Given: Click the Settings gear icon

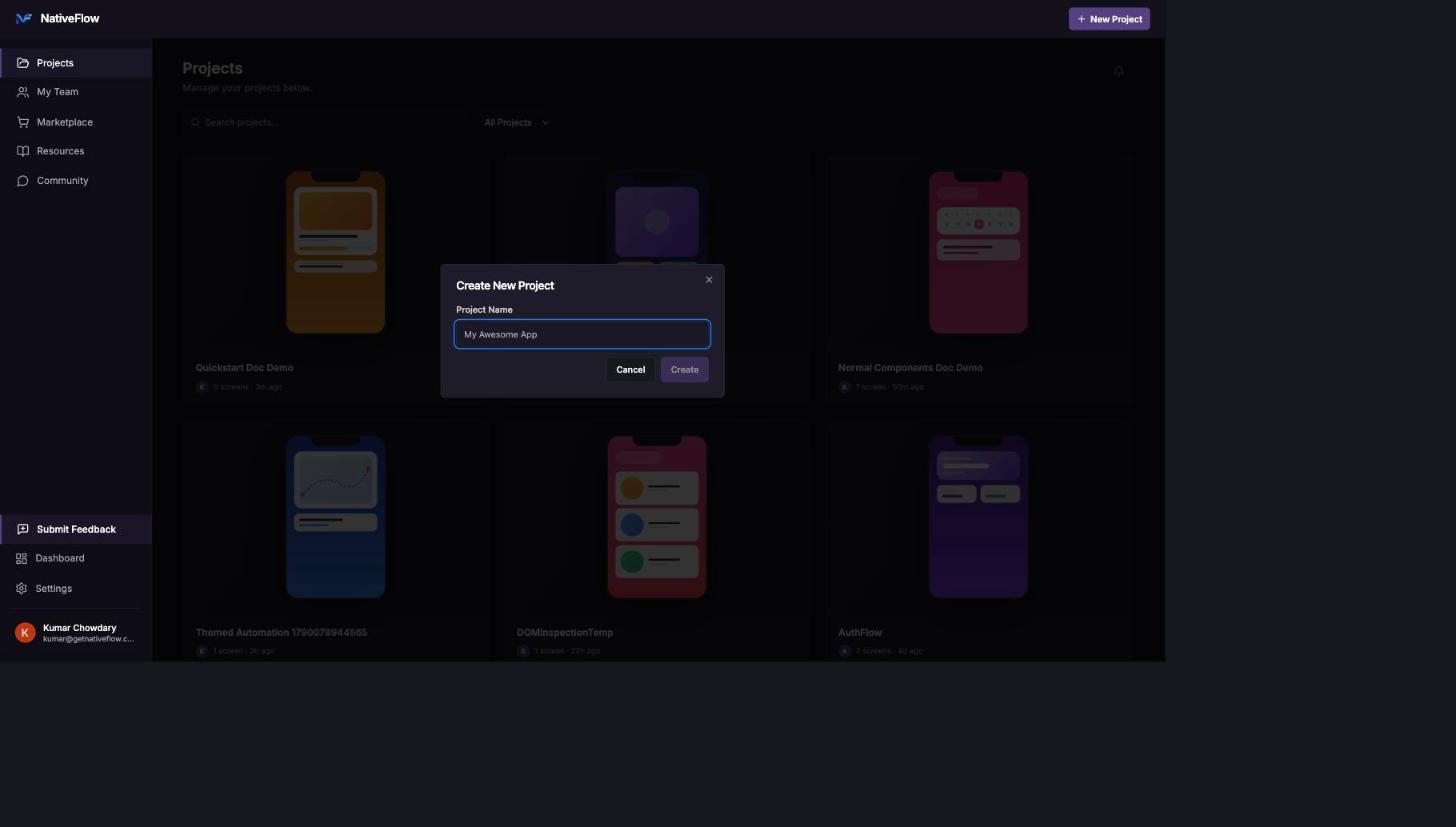Looking at the screenshot, I should coord(21,588).
